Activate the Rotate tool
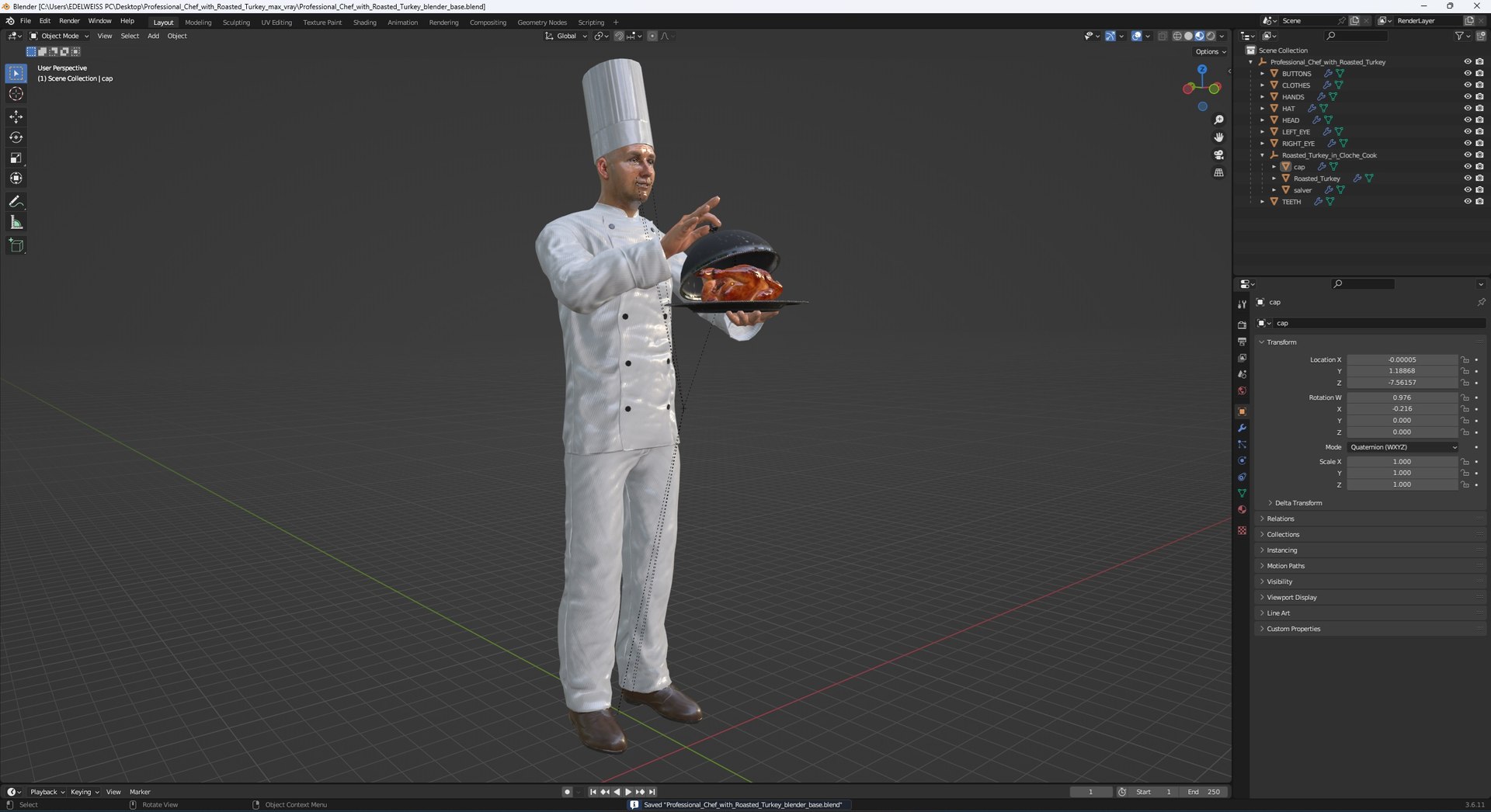The height and width of the screenshot is (812, 1491). tap(16, 137)
